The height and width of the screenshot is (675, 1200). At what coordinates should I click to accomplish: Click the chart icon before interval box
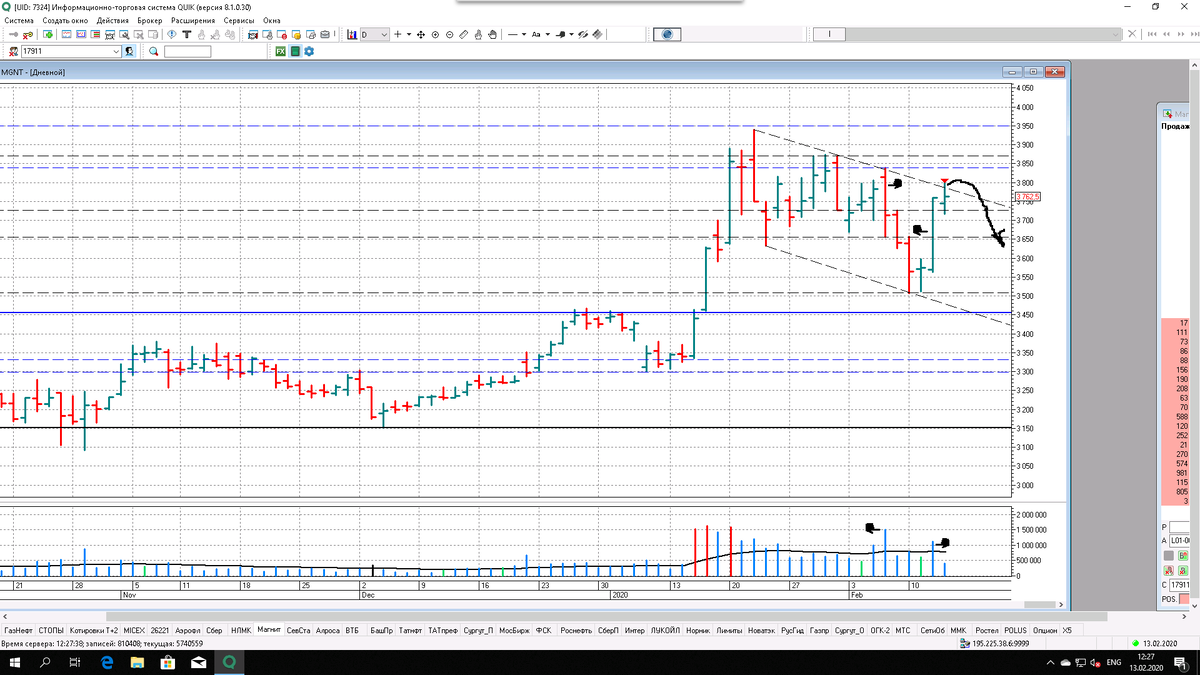click(352, 34)
